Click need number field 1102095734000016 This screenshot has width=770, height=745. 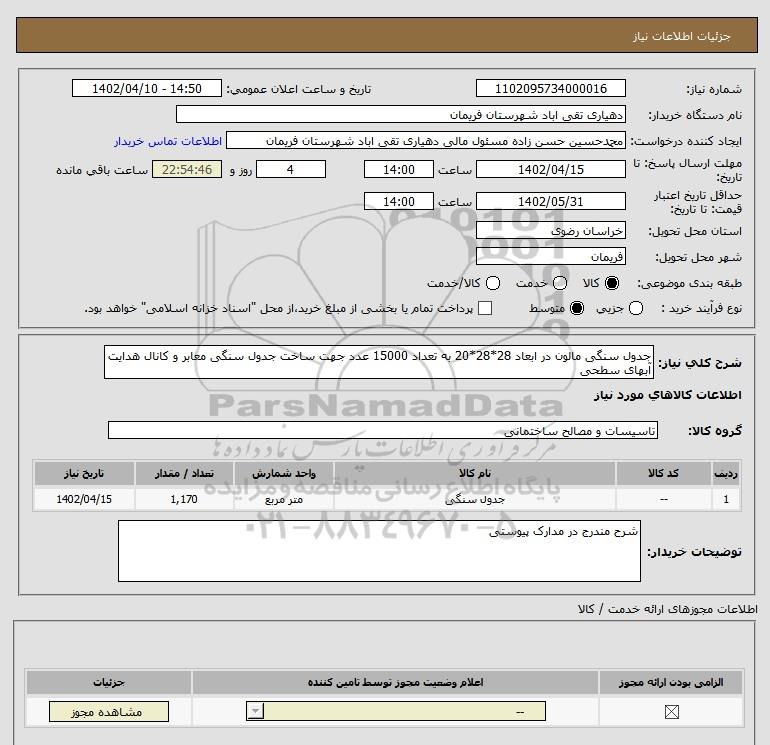coord(550,88)
